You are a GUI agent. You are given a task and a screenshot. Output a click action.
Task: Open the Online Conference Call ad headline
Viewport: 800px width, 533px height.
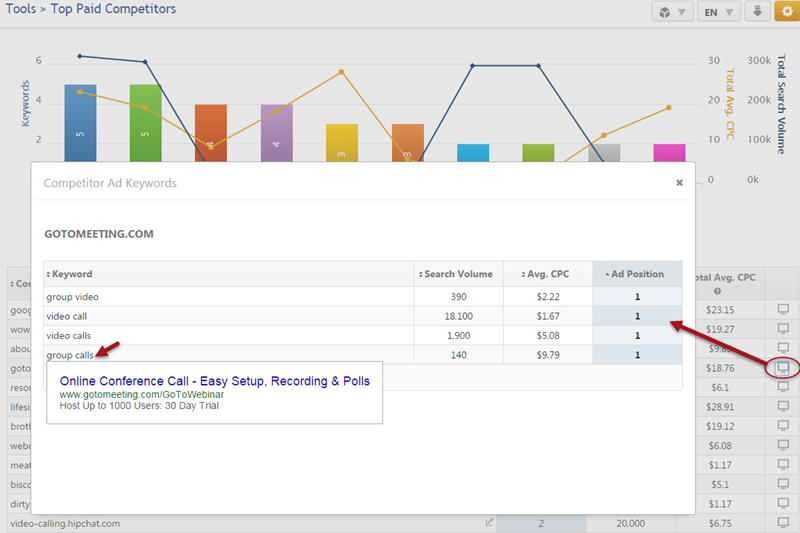(214, 381)
